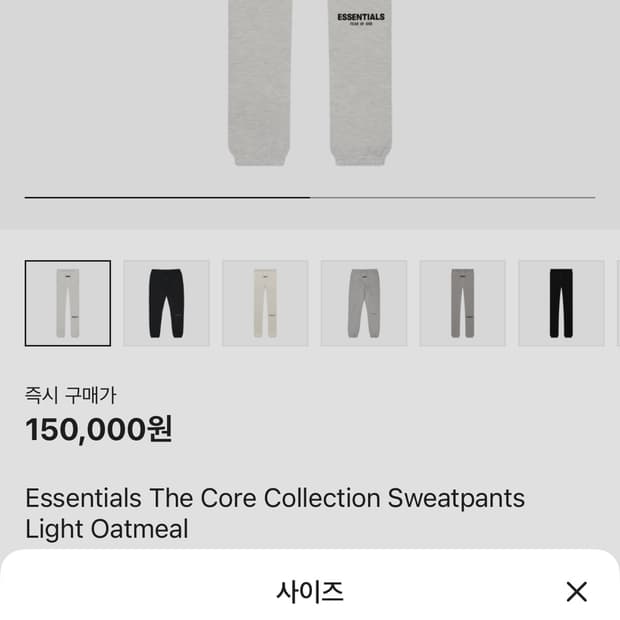Select the highlighted Light Oatmeal sweatpants thumbnail
This screenshot has width=620, height=620.
(x=68, y=303)
